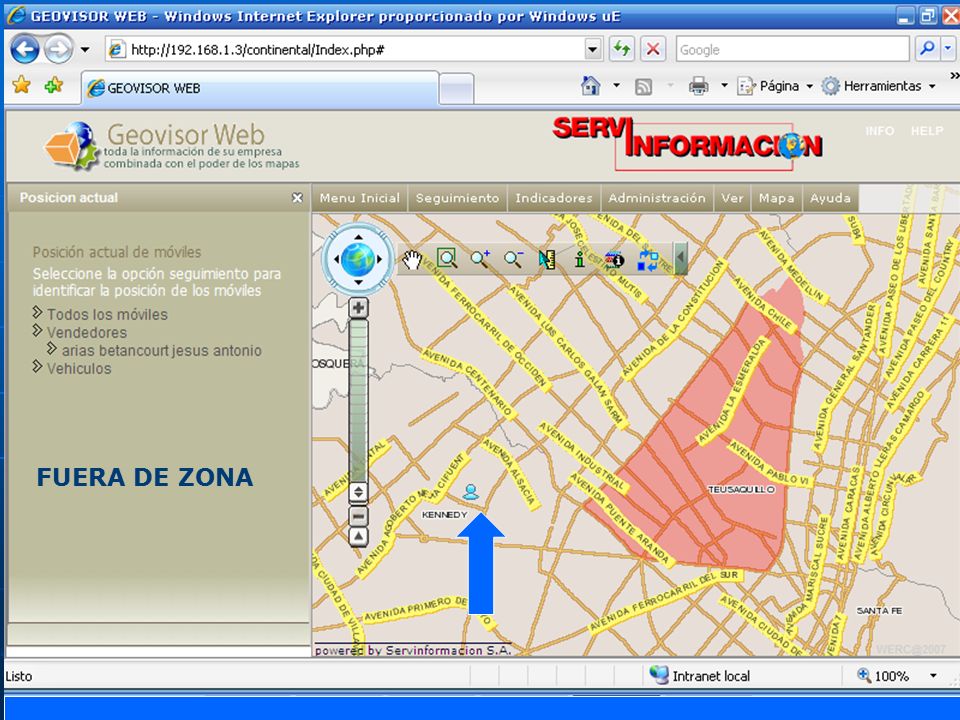Click the browser back button
Screen dimensions: 960x720
tap(25, 50)
